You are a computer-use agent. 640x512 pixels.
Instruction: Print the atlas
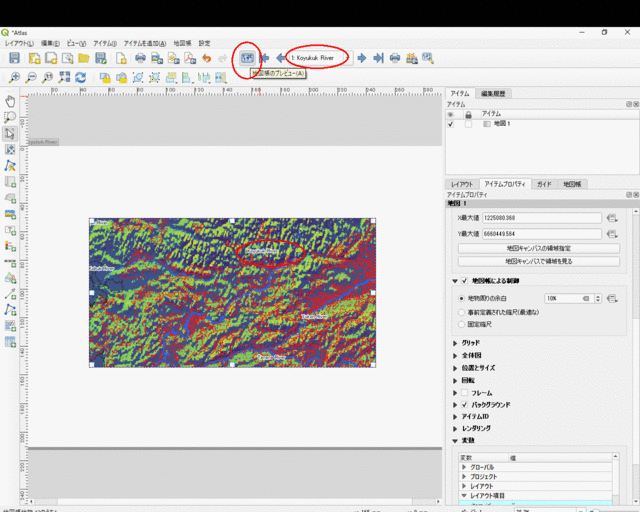click(395, 58)
